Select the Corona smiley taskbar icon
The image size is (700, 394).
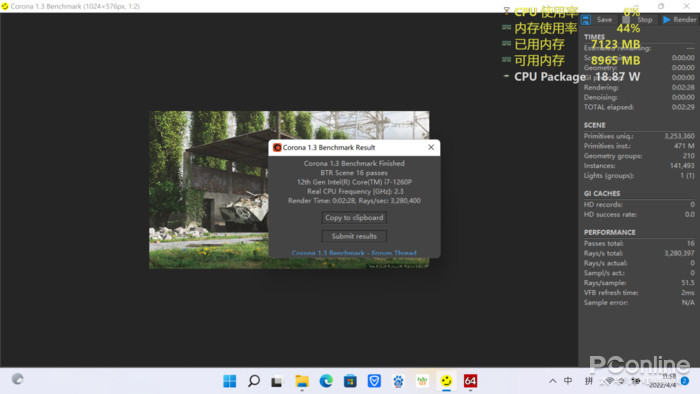click(446, 381)
